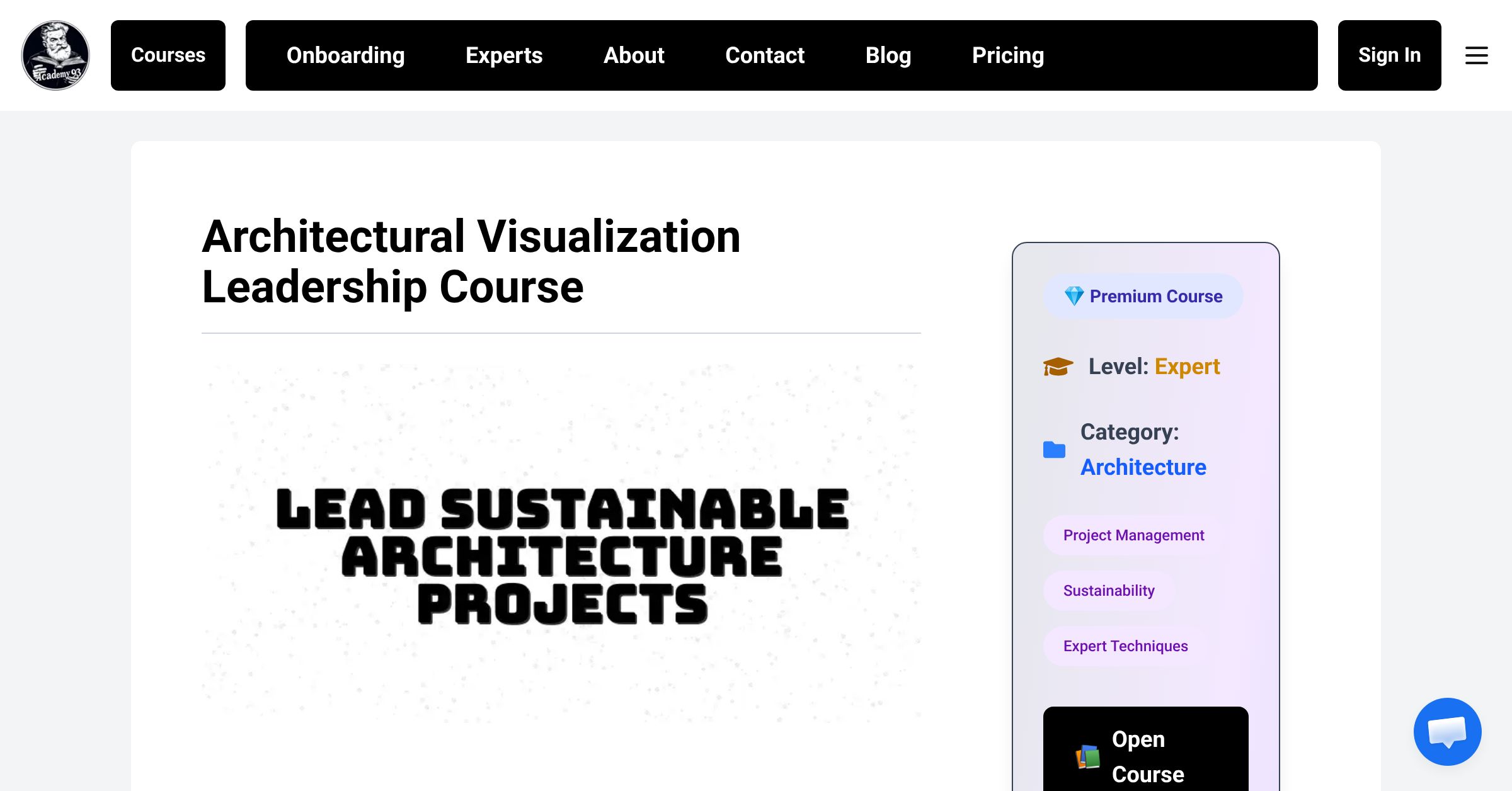Open the Contact page

point(765,55)
